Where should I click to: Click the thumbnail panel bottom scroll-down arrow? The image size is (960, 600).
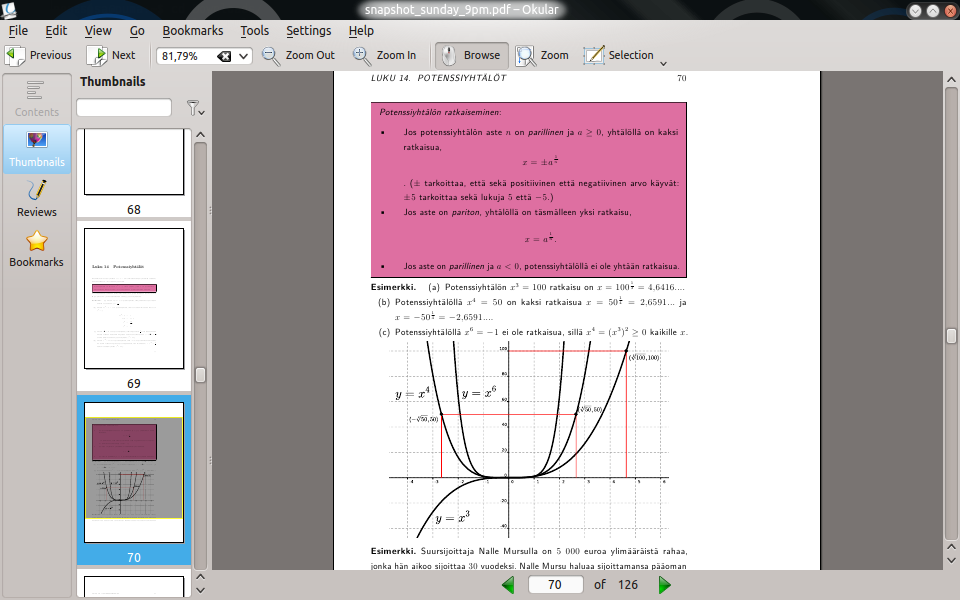200,590
